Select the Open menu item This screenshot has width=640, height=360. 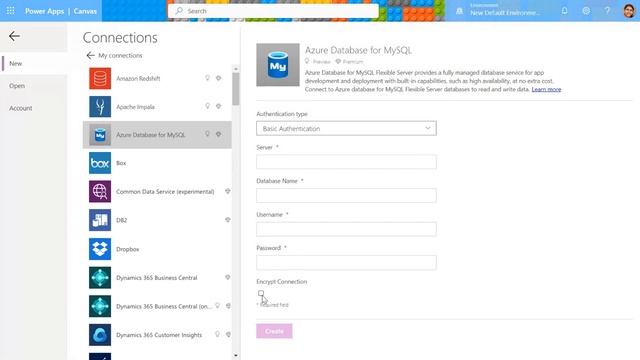[17, 86]
